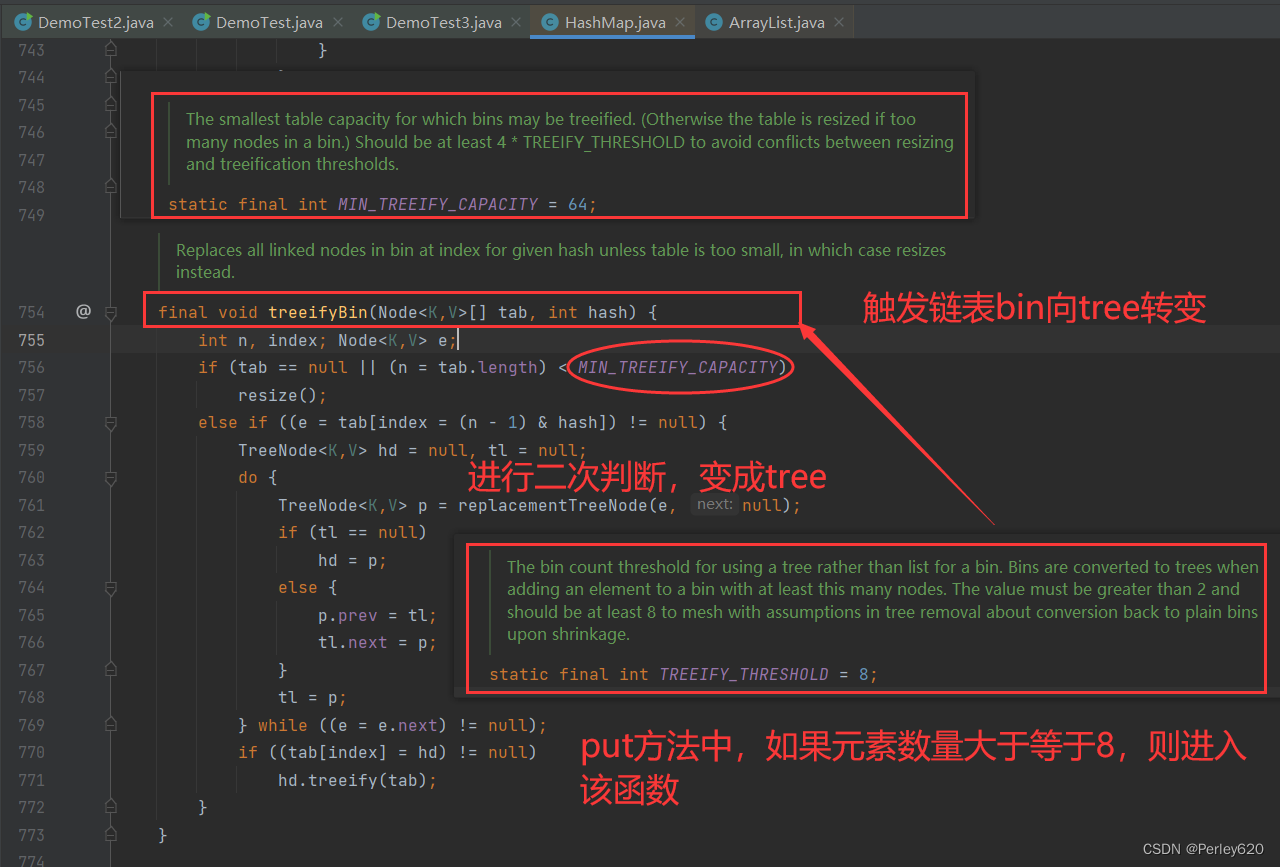Click the @ gutter marker on line 754

click(x=83, y=312)
